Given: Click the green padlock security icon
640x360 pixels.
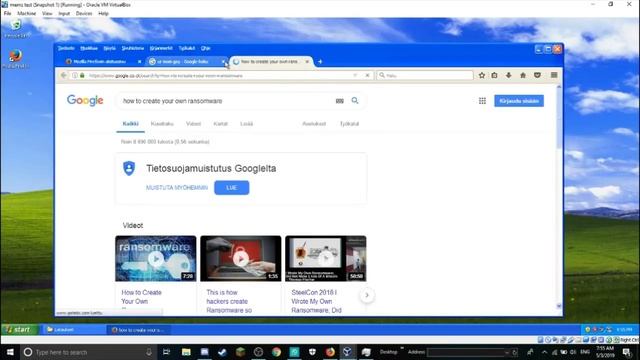Looking at the screenshot, I should 82,76.
